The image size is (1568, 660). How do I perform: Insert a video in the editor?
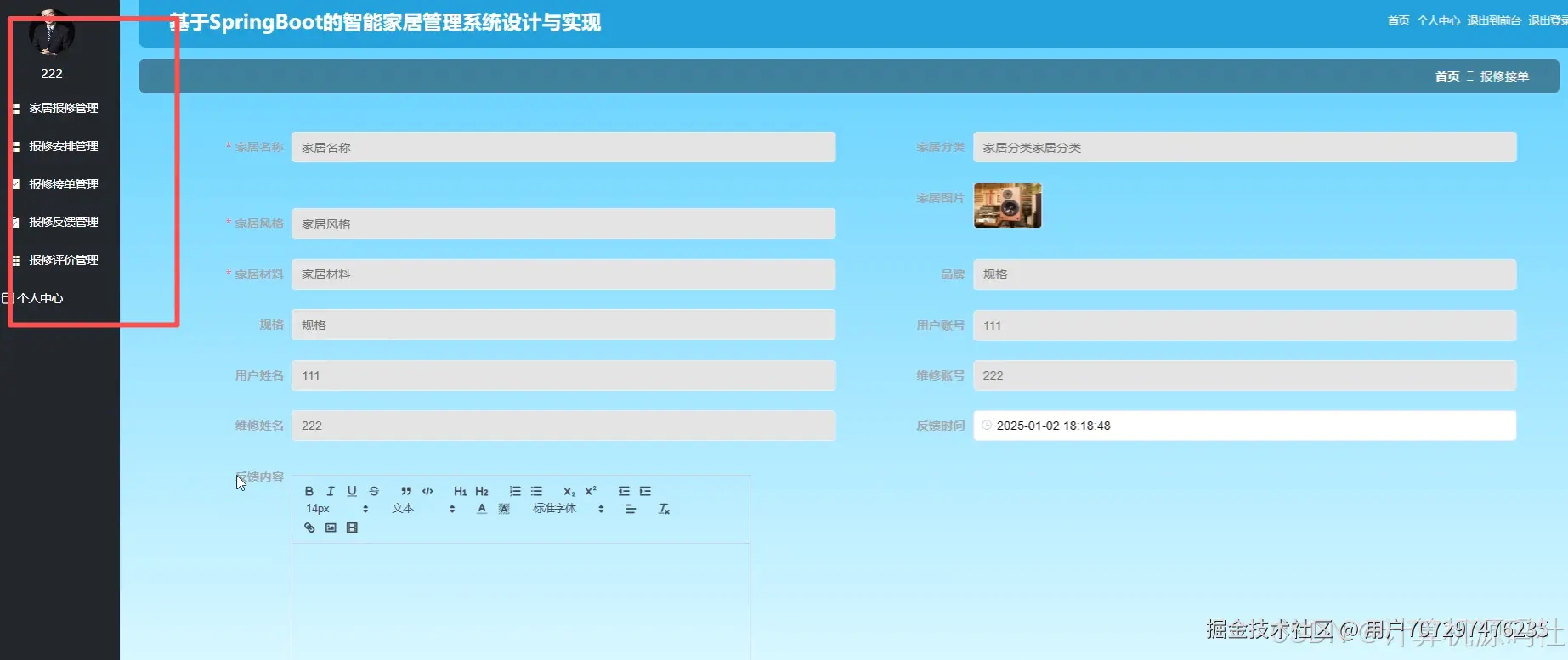[x=352, y=527]
